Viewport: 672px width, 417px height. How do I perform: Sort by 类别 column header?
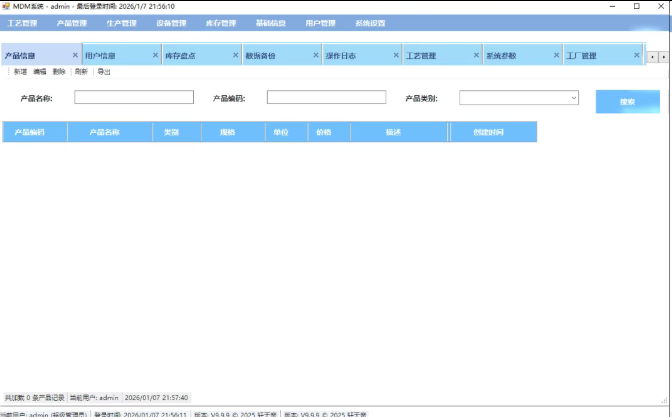[x=177, y=132]
